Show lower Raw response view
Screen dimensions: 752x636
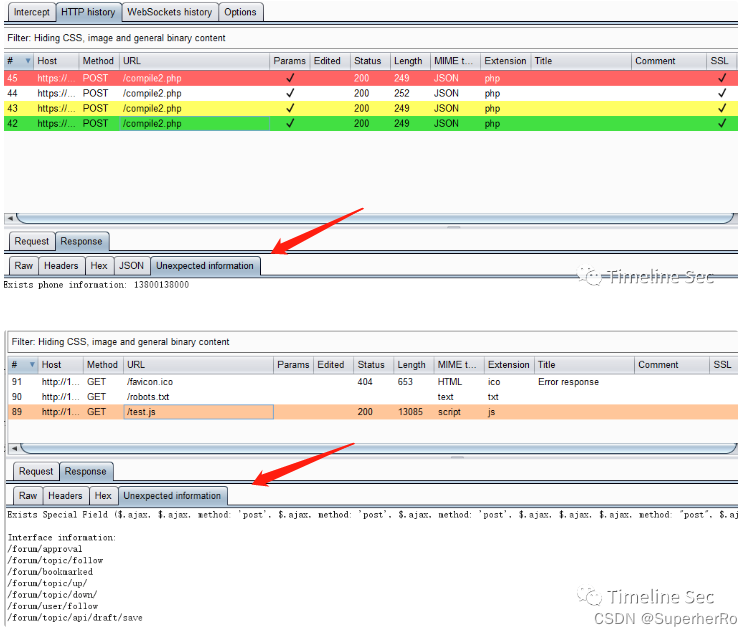coord(28,496)
